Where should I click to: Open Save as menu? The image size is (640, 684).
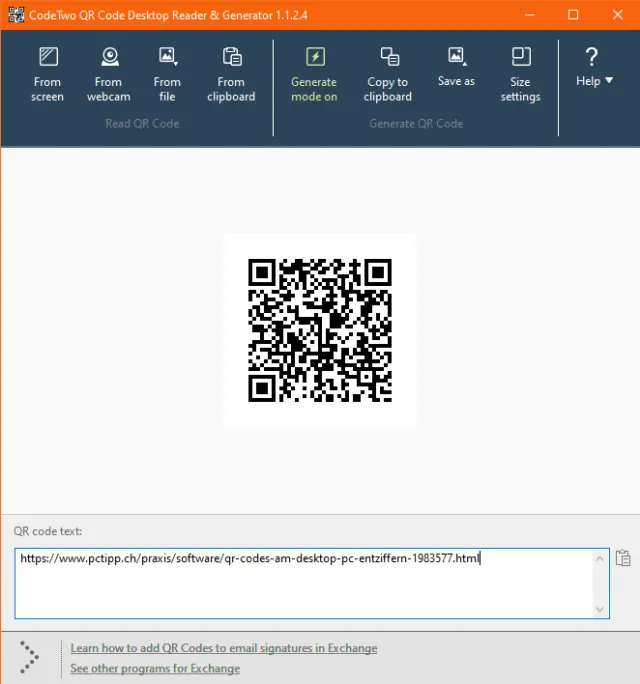pos(456,68)
